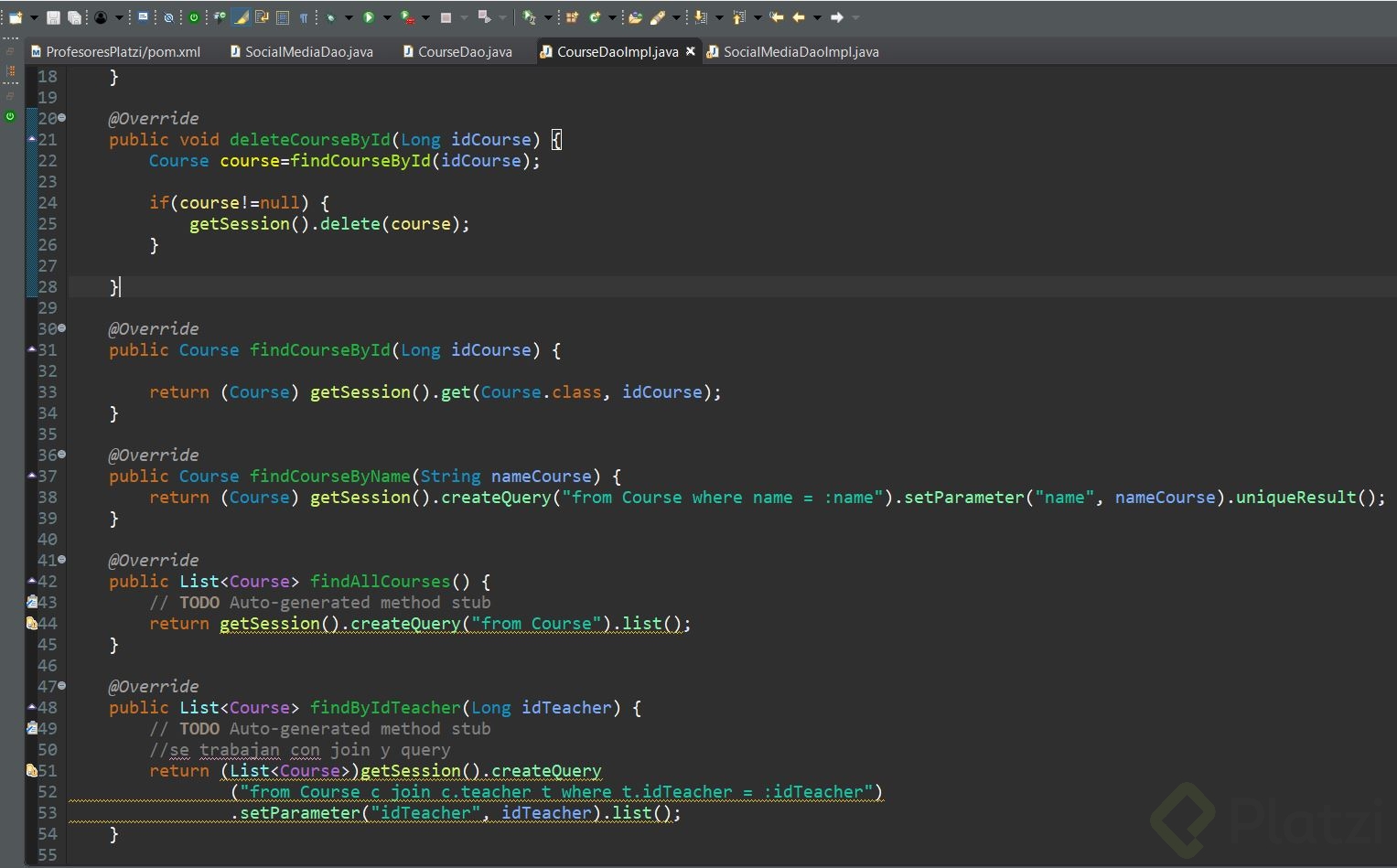
Task: Click the Open Type folder icon
Action: [635, 17]
